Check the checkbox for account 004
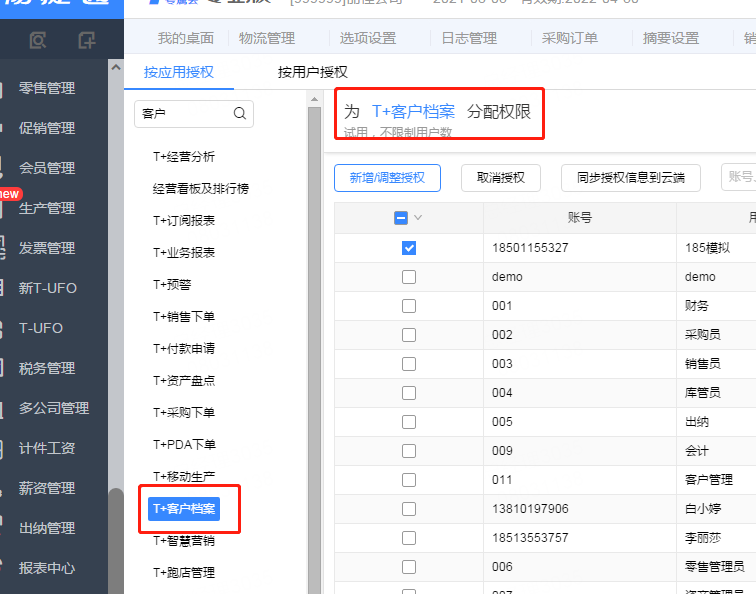 pos(409,393)
